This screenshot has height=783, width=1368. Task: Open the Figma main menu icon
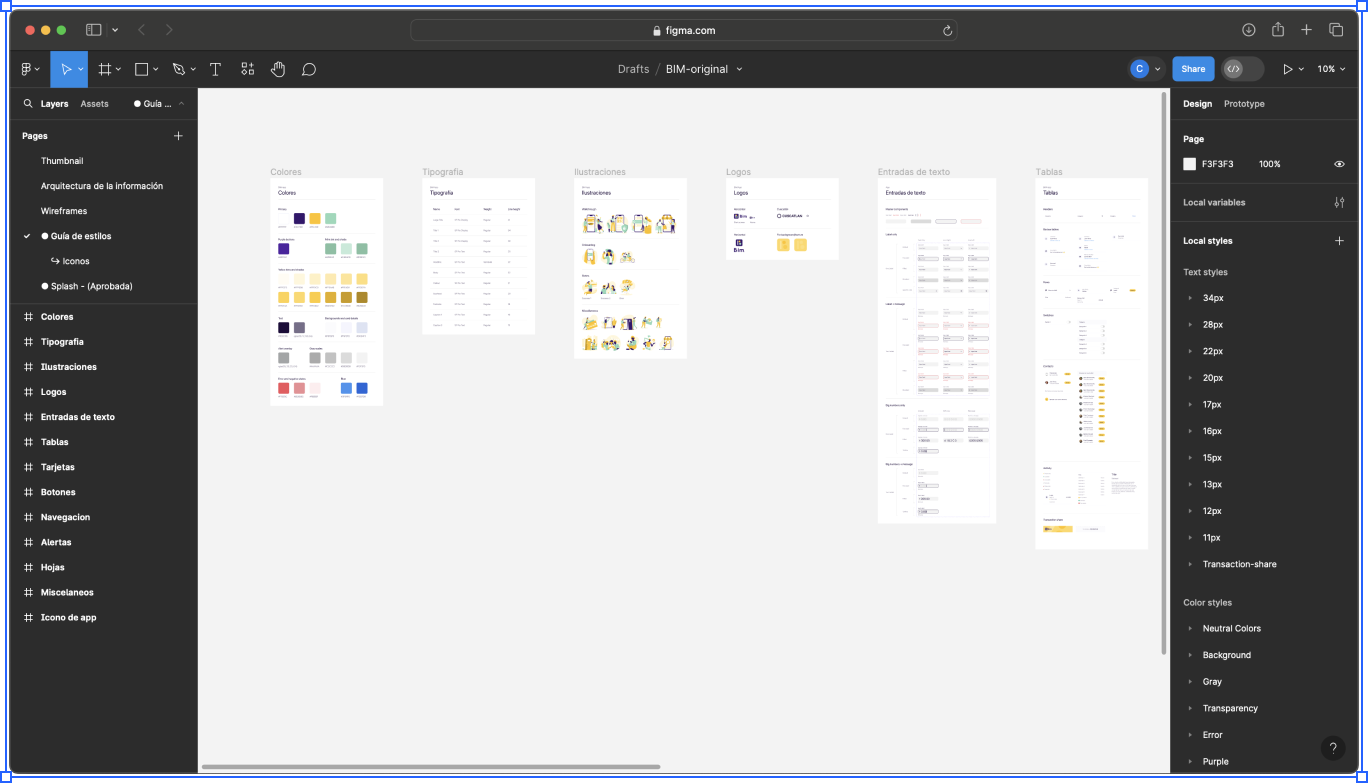point(27,69)
